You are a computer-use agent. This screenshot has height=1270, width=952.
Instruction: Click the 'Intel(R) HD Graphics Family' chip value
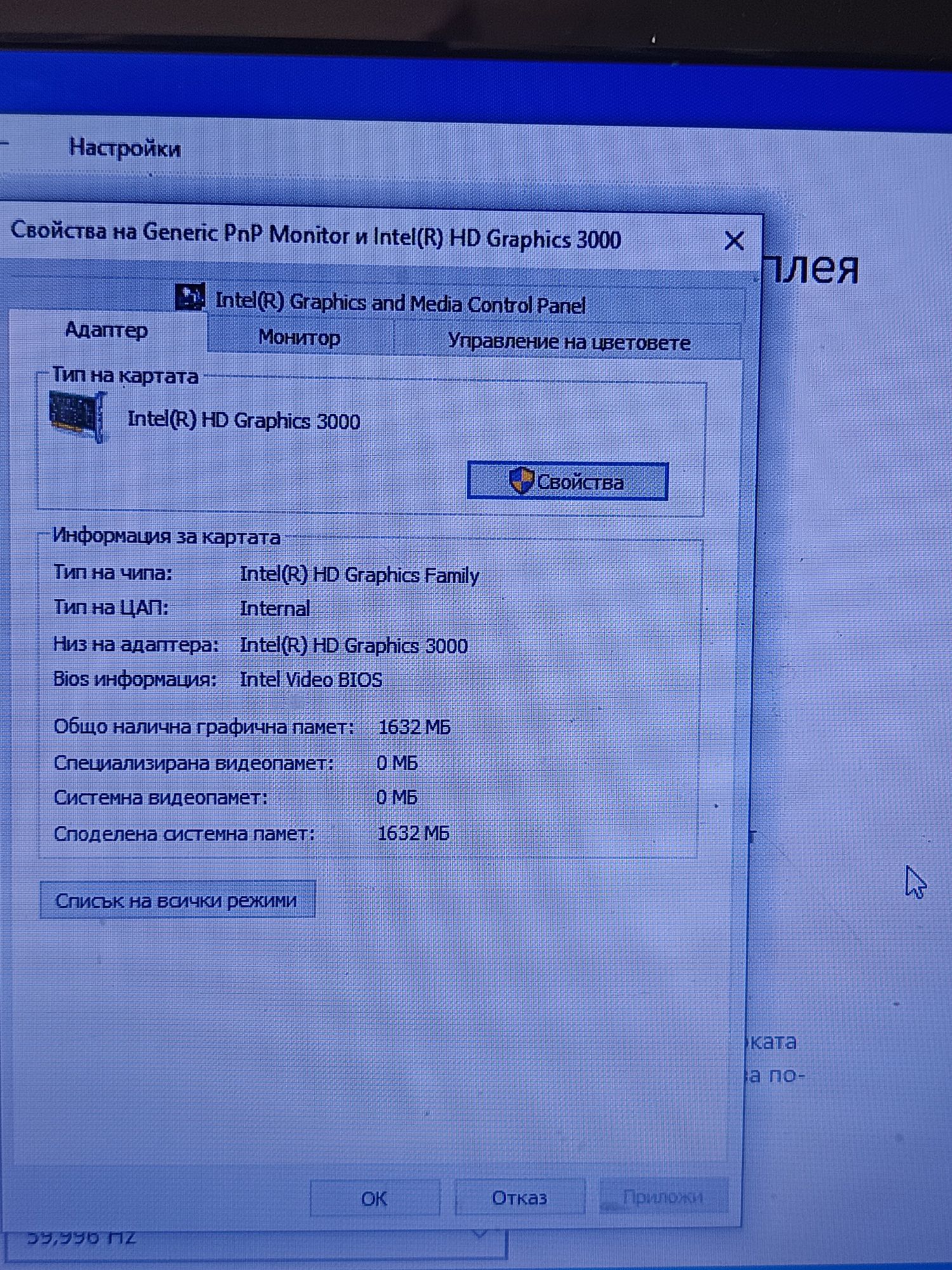point(359,575)
